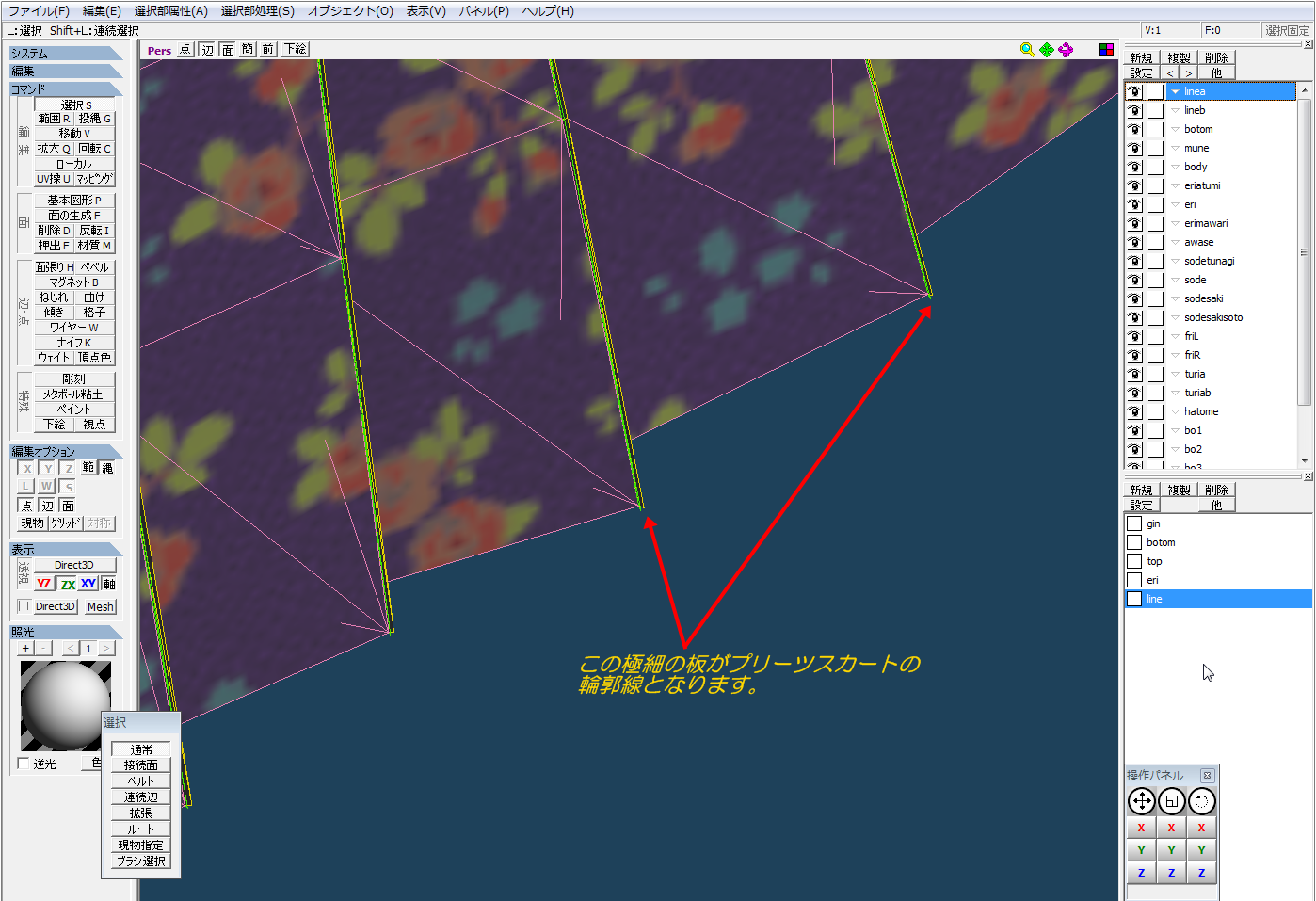The width and height of the screenshot is (1316, 901).
Task: Click the move handle in 操作パネル
Action: [1141, 801]
